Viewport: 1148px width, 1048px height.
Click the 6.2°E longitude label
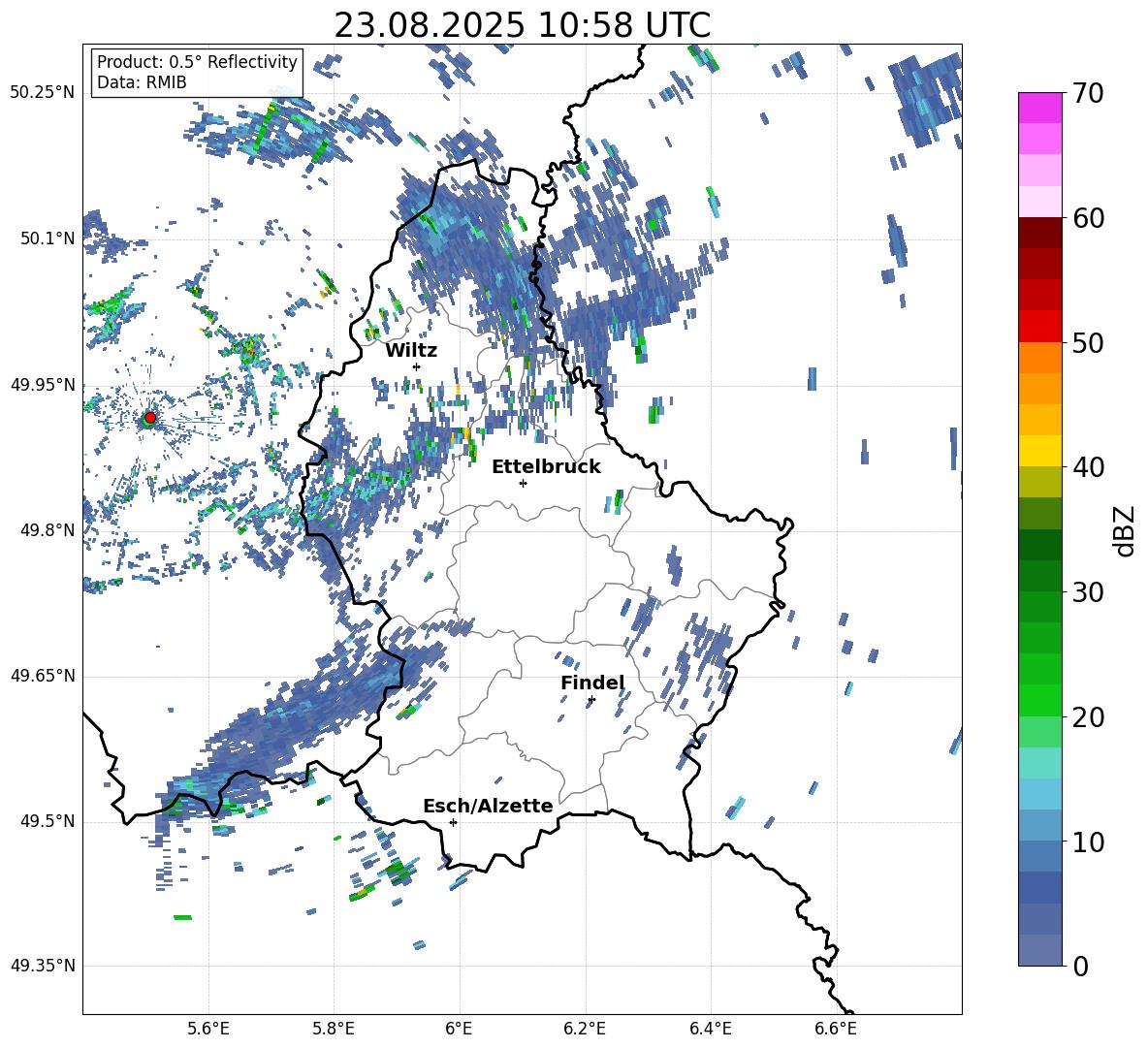tap(585, 1029)
